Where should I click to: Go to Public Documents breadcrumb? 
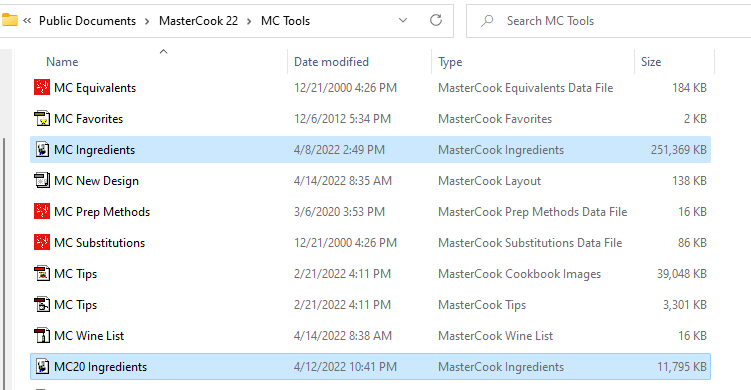click(x=87, y=21)
